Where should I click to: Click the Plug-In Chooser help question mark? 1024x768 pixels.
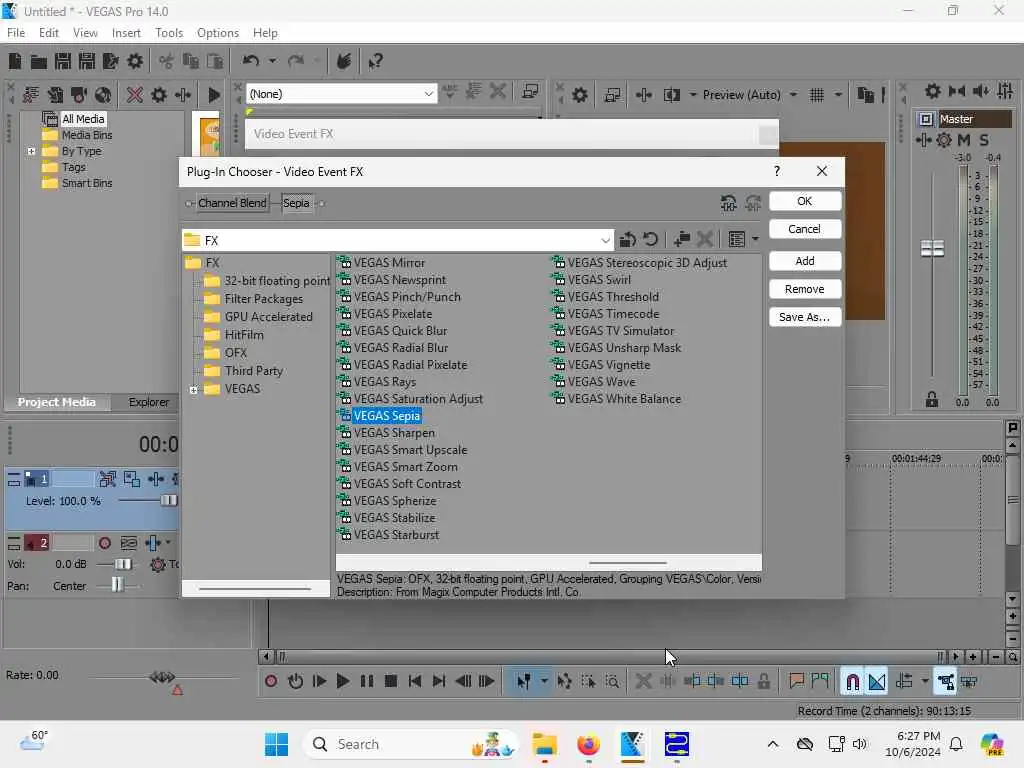776,171
